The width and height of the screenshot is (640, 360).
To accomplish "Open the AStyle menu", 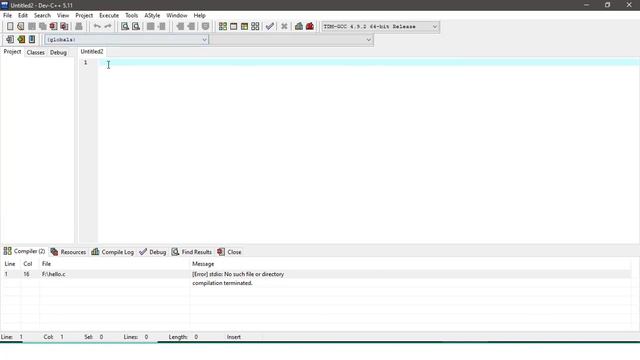I will 152,16.
